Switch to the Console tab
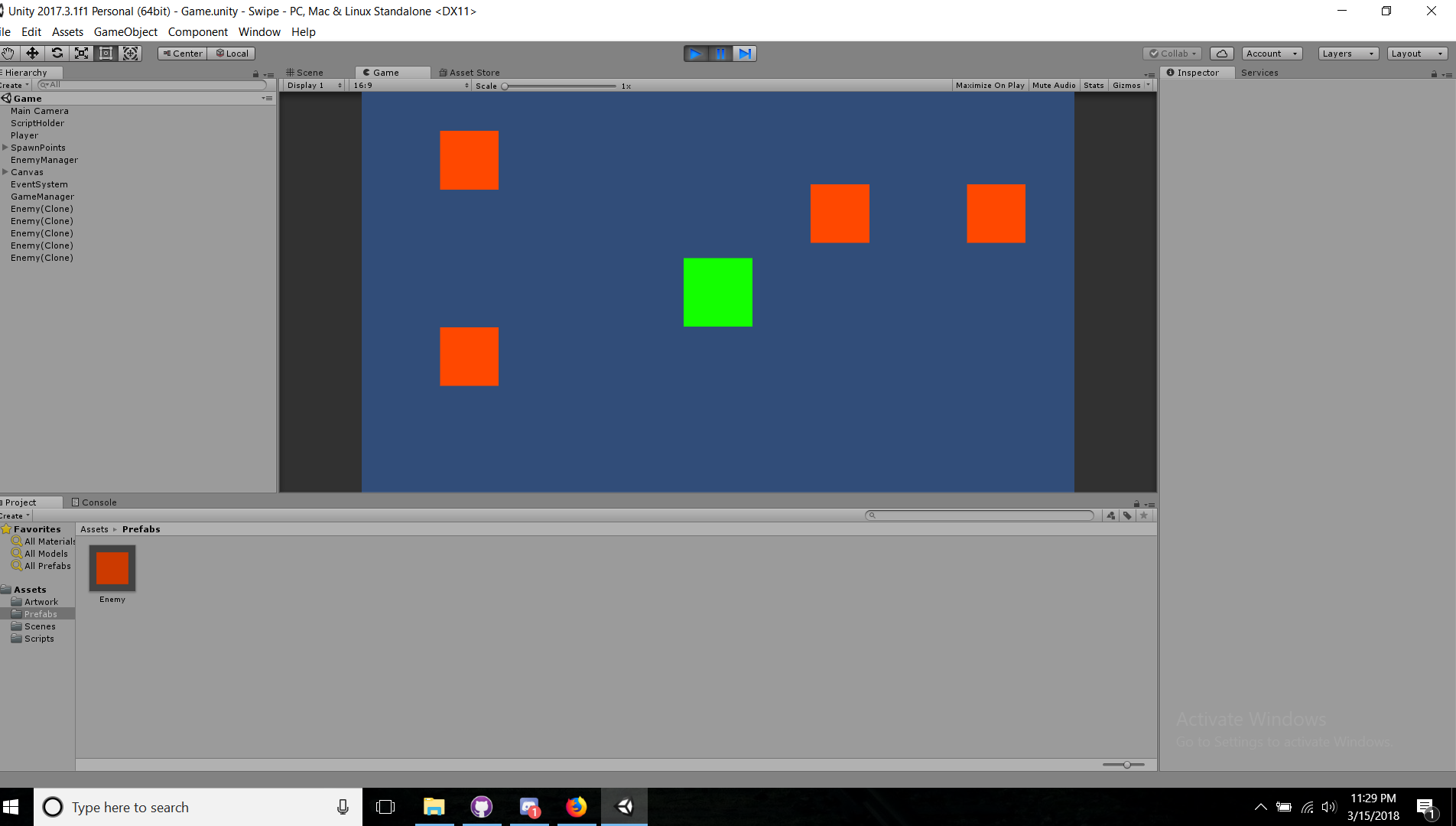The image size is (1456, 826). (x=94, y=502)
